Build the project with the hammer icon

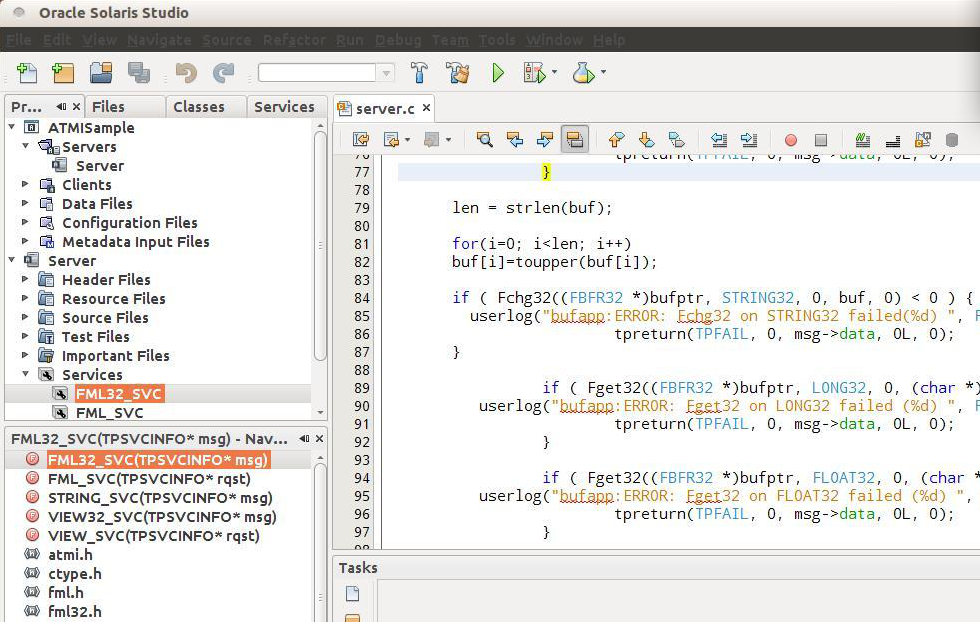coord(419,73)
